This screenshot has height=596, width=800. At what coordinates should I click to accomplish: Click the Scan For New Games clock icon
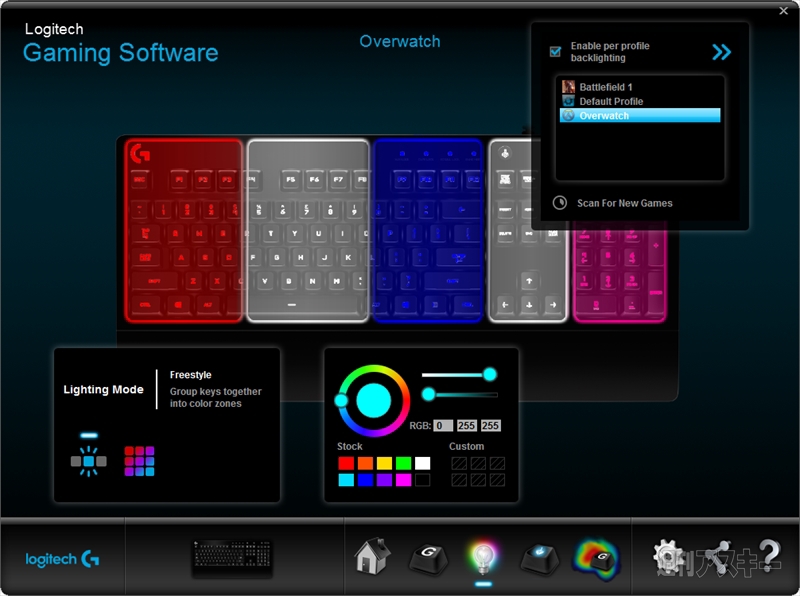tap(560, 203)
